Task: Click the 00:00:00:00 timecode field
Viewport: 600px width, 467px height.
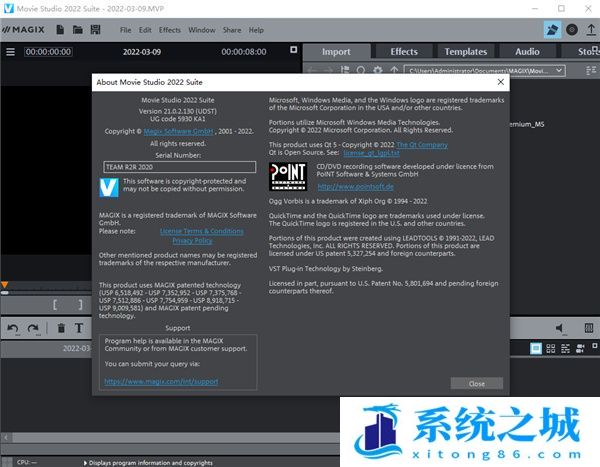Action: tap(48, 52)
